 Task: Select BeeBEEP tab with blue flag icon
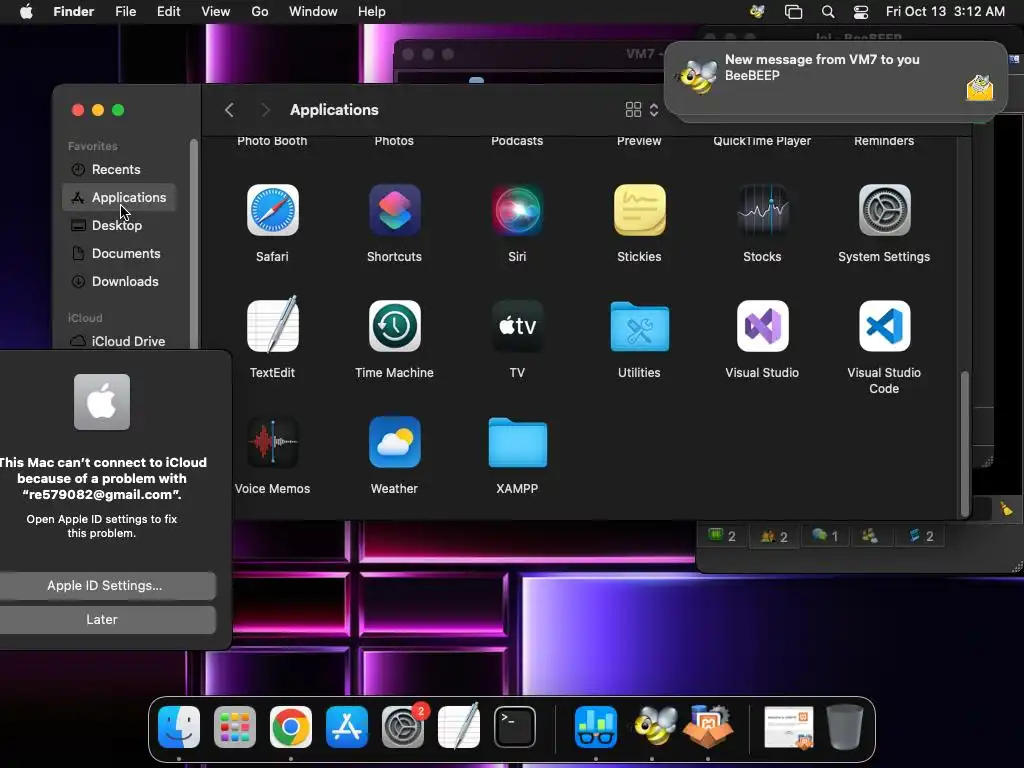[x=921, y=536]
